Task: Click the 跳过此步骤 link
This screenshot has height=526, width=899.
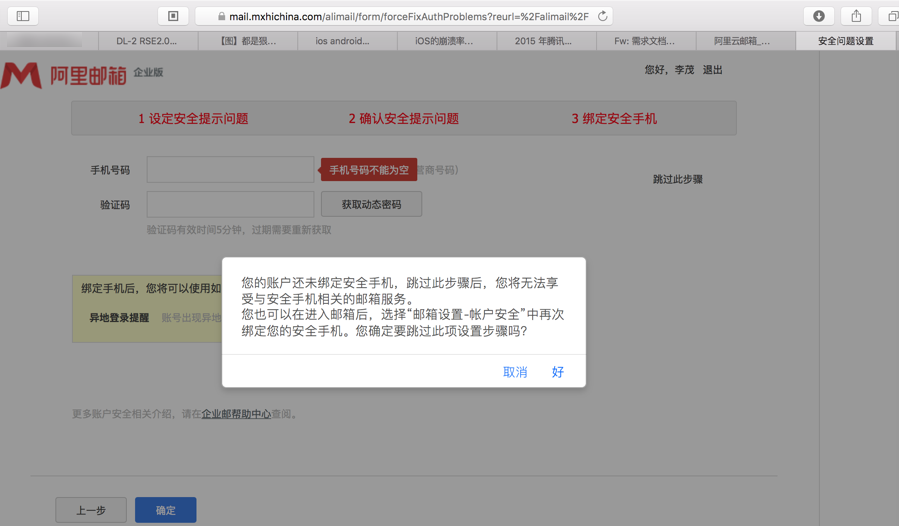Action: click(x=678, y=180)
